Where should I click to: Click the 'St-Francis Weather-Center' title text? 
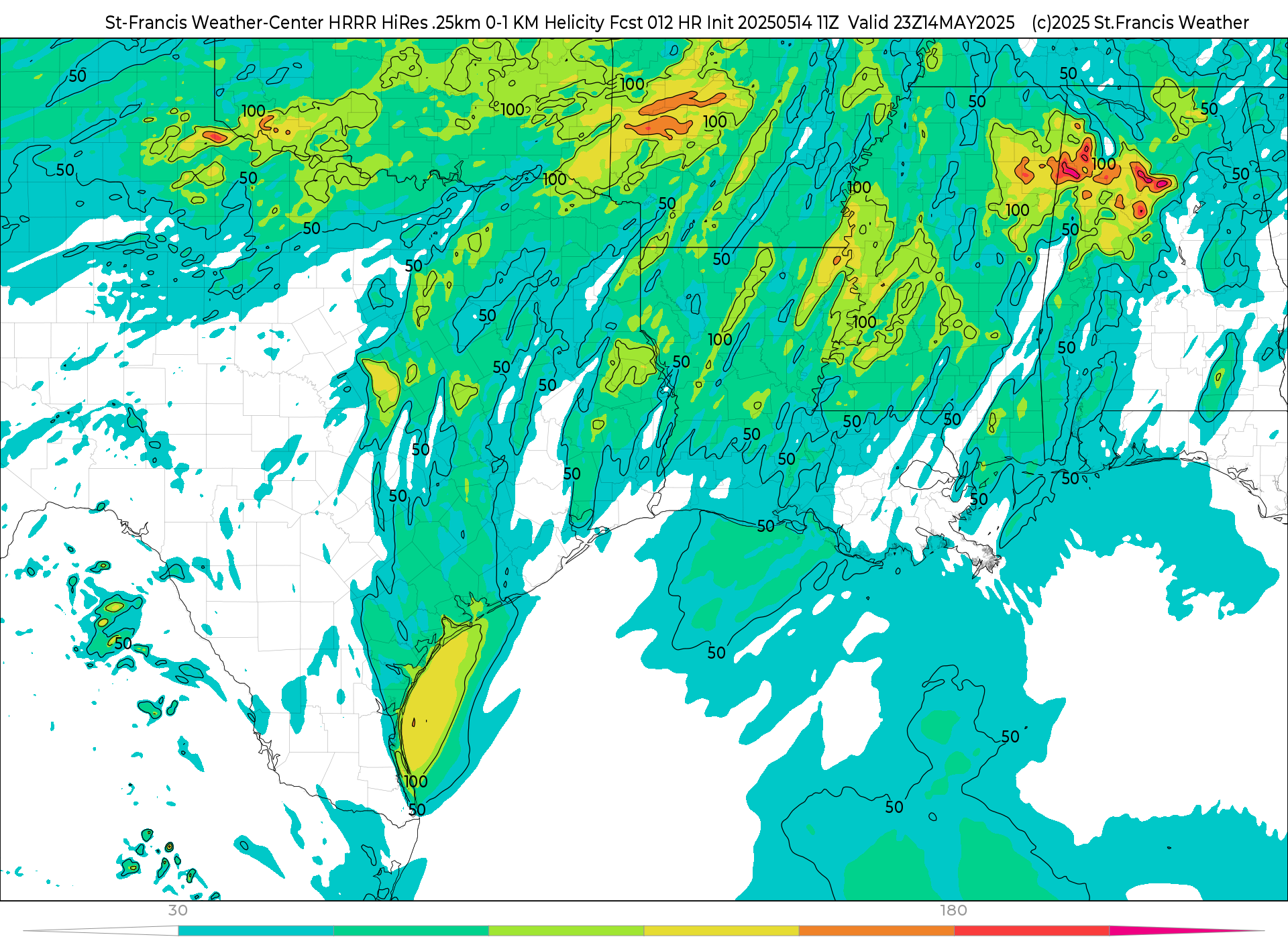click(x=215, y=23)
